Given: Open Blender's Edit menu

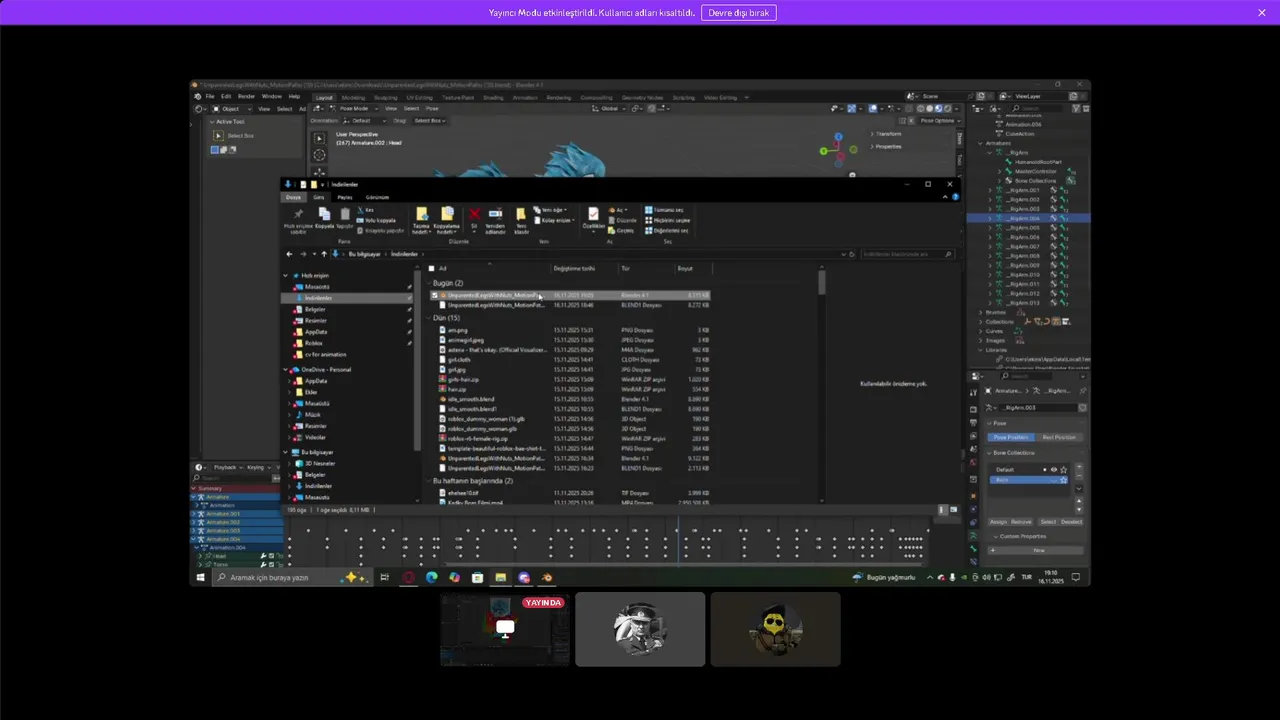Looking at the screenshot, I should 226,97.
